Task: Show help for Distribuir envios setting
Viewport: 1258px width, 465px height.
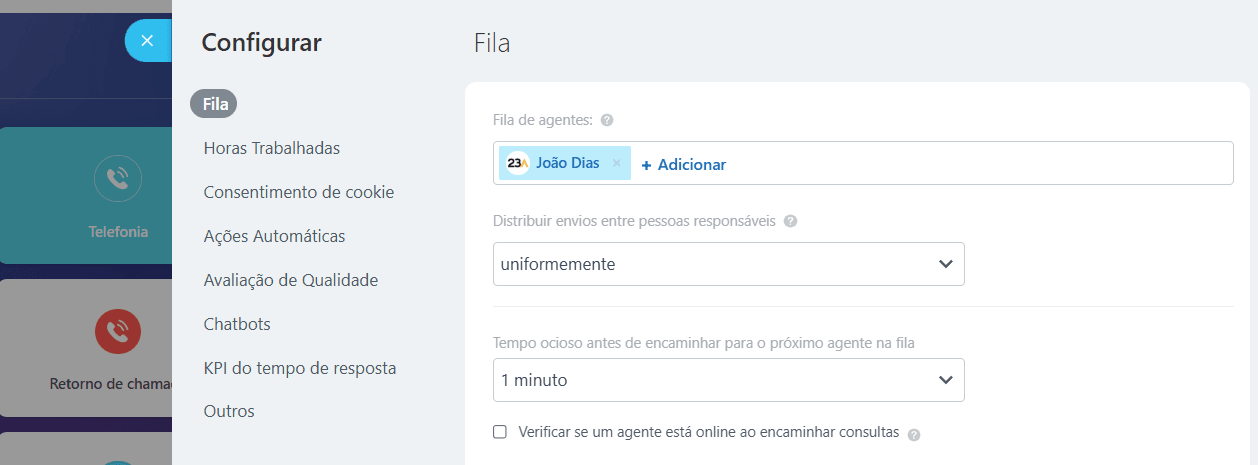Action: tap(791, 221)
